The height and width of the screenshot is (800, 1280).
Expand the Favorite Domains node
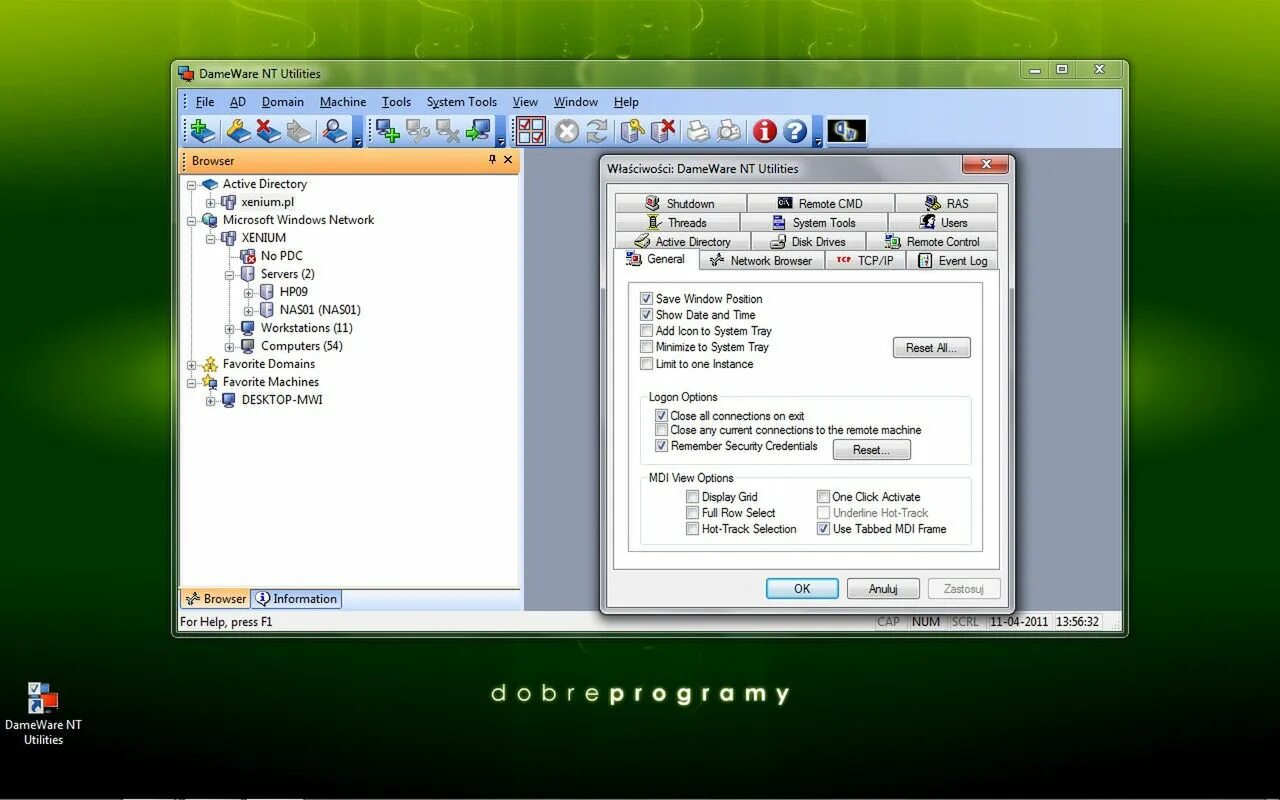coord(191,364)
